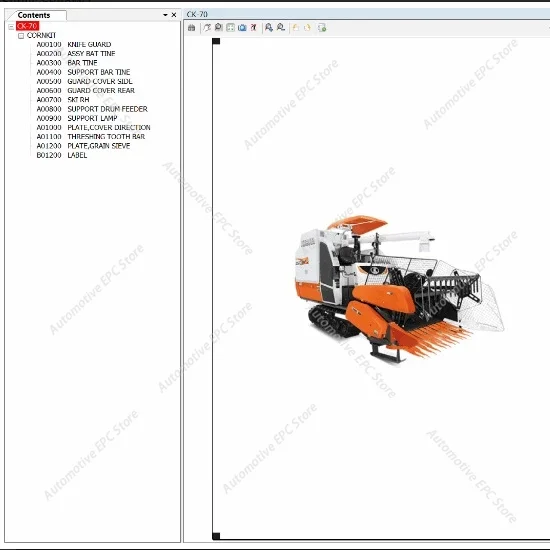Open A00600 GUARD COVER REAR entry
Screen dimensions: 550x550
coord(86,90)
